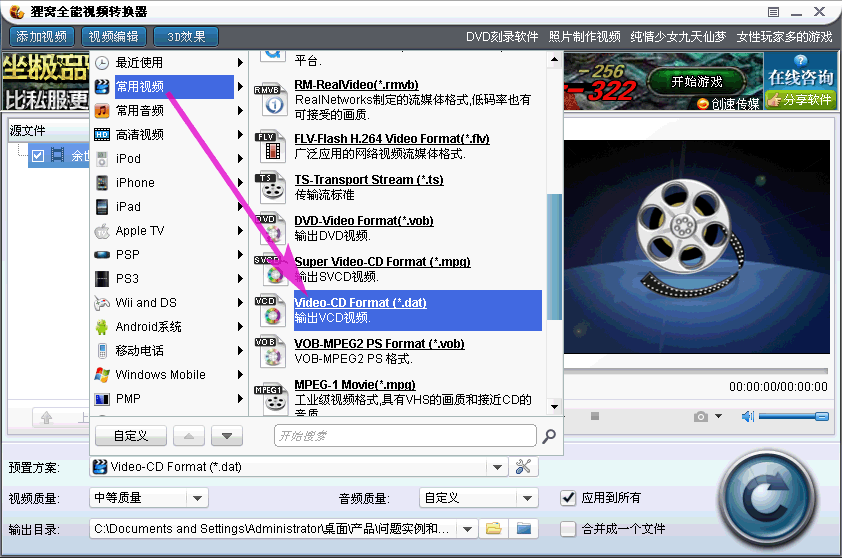Click the magnifier search icon

(x=549, y=436)
